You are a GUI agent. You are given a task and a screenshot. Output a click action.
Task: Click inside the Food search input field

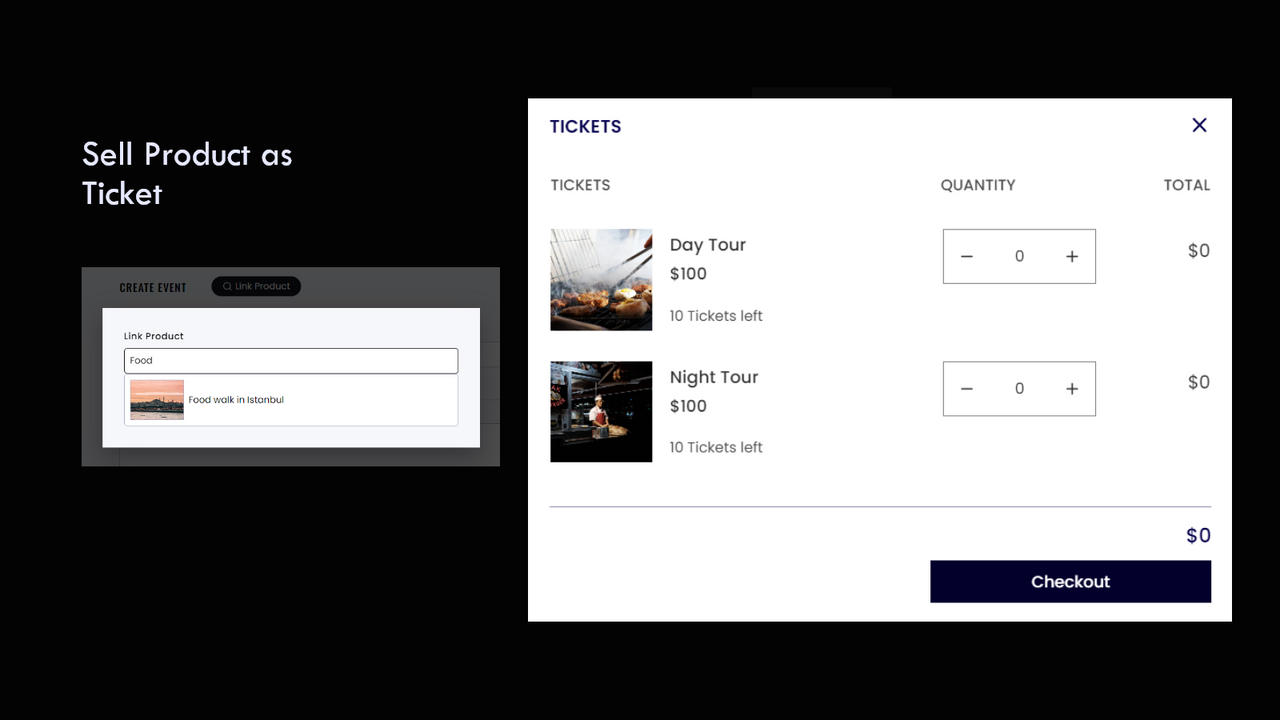click(x=290, y=361)
